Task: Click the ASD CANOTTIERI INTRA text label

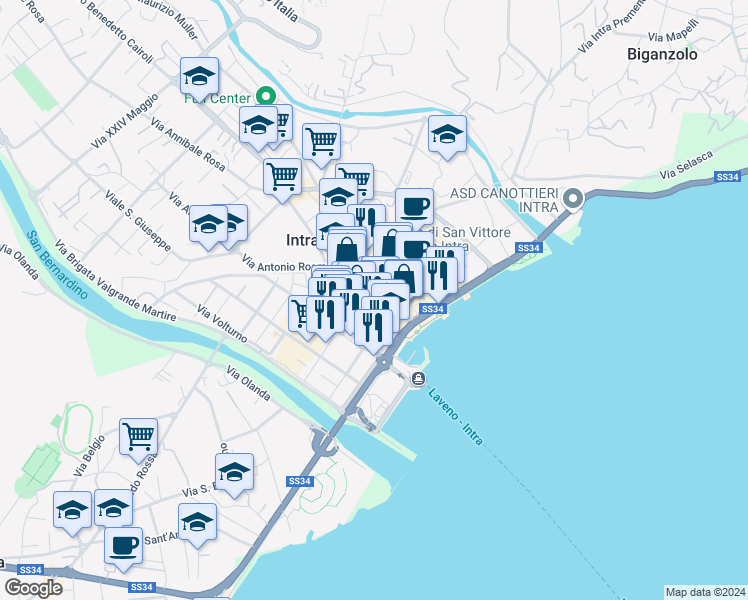Action: tap(504, 200)
